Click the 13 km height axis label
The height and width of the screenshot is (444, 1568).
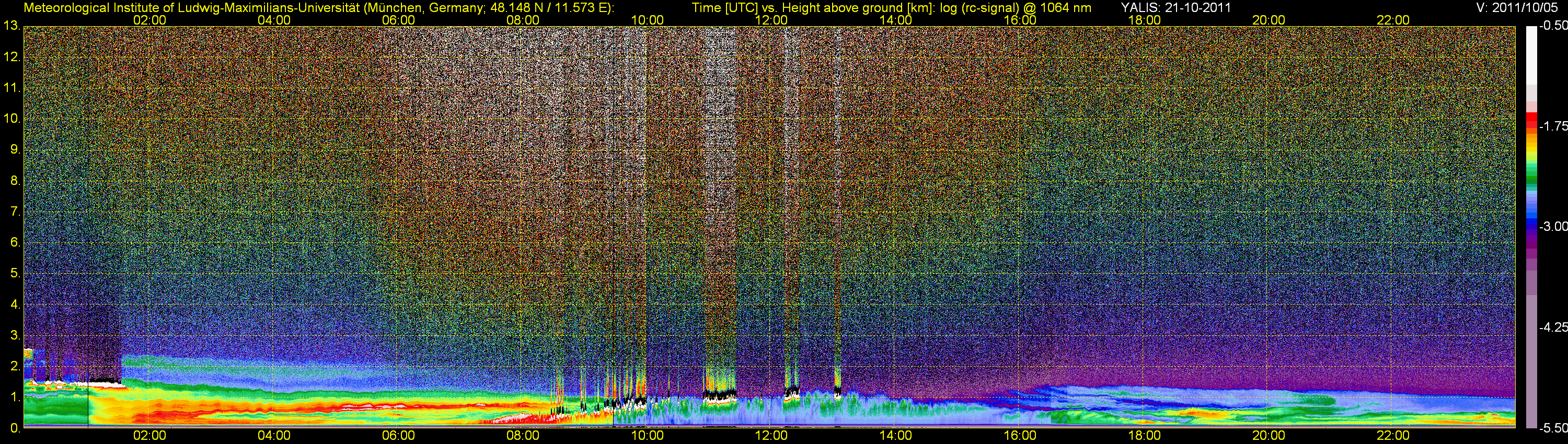click(11, 26)
